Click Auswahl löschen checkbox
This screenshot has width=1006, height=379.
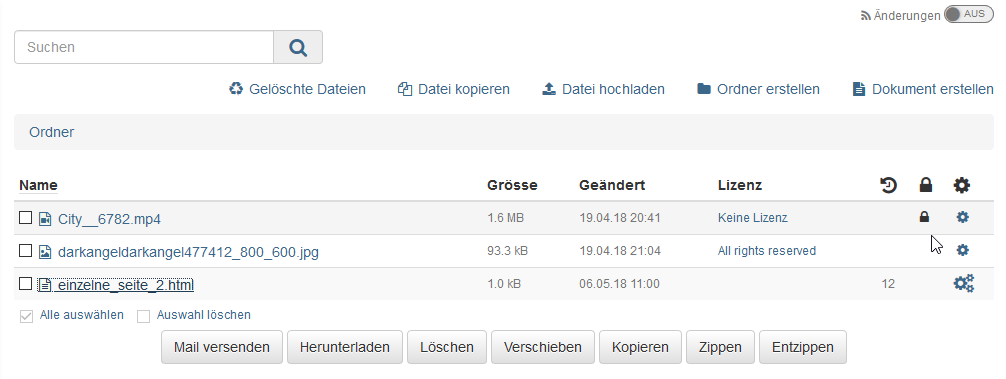click(144, 316)
